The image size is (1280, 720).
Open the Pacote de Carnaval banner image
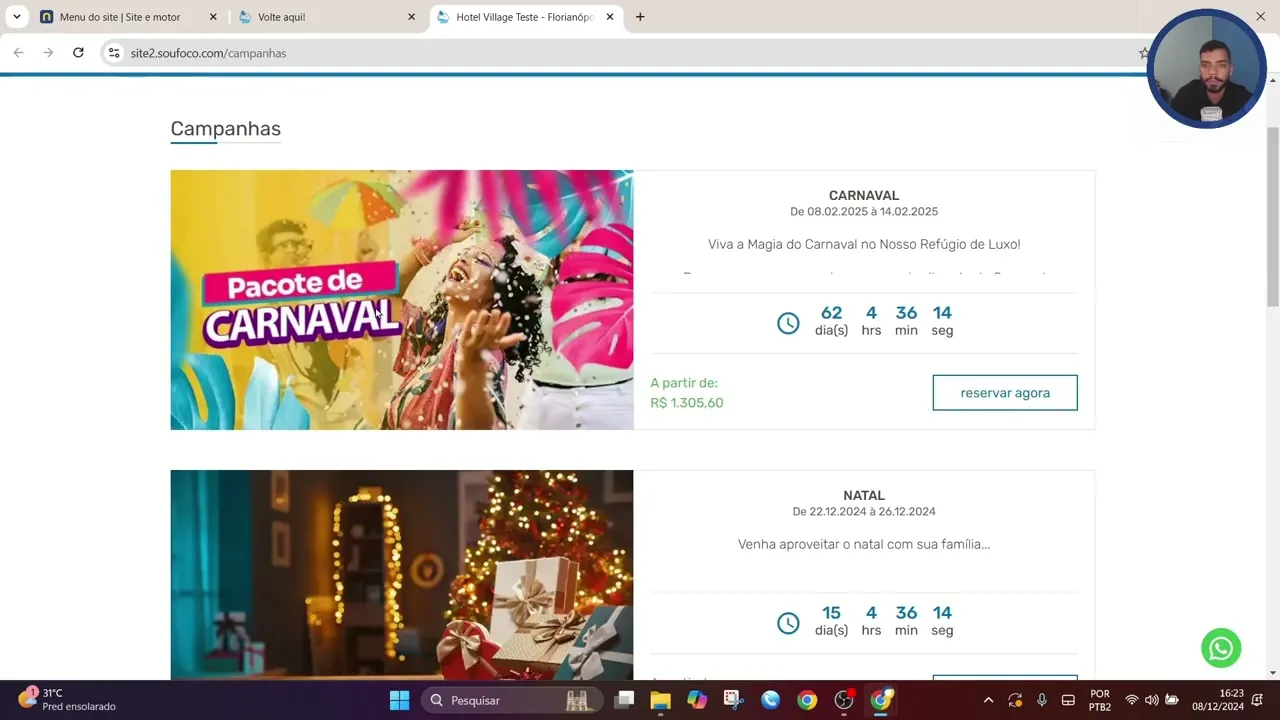click(402, 300)
